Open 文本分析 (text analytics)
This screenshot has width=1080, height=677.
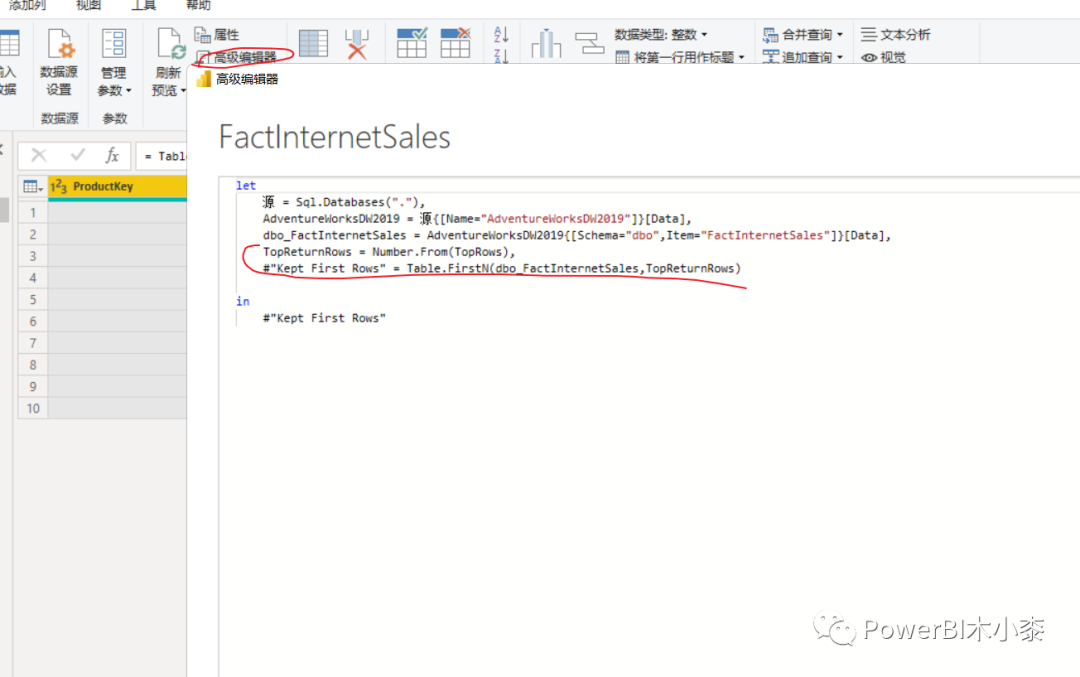coord(895,34)
